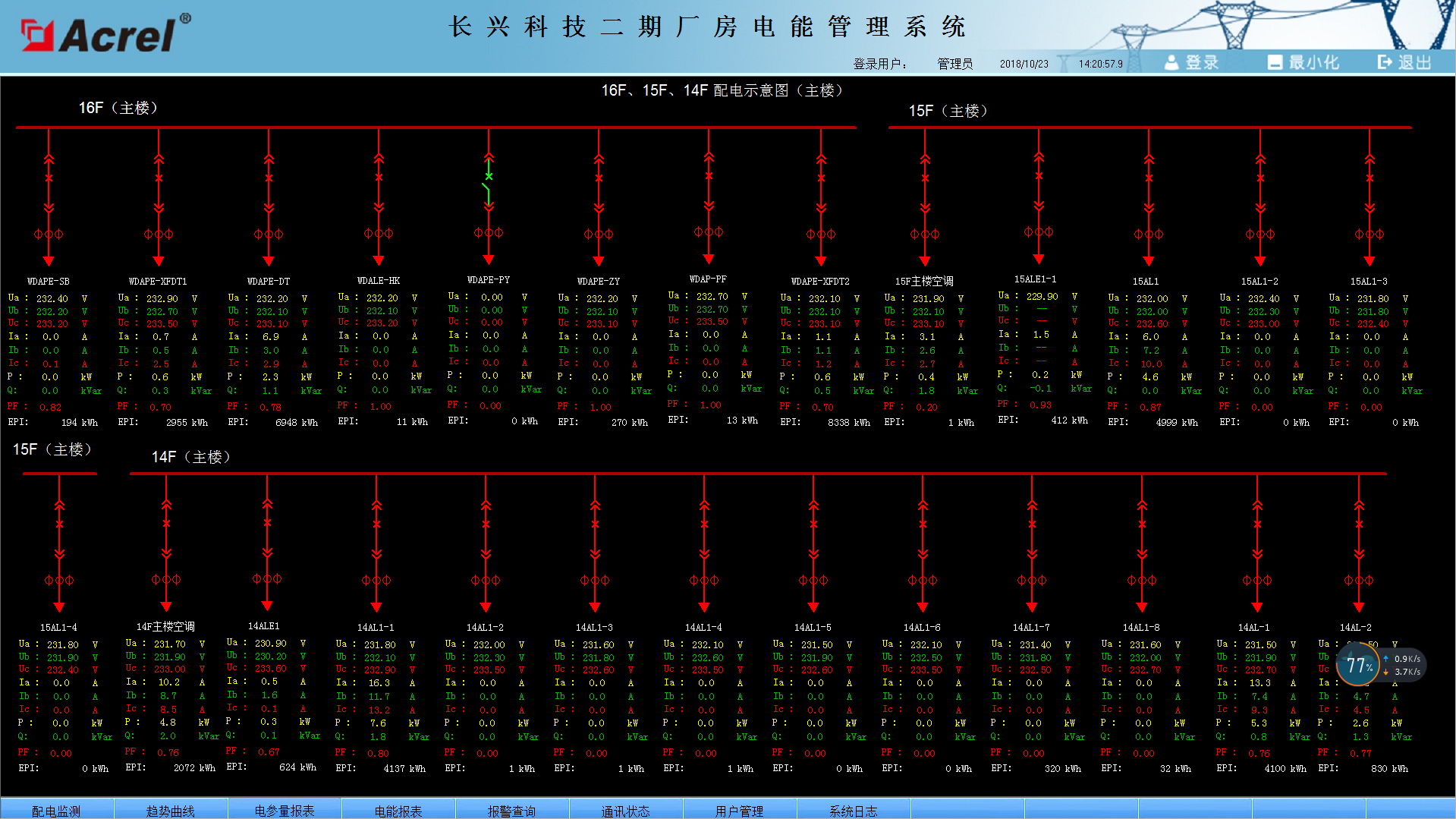Open the 配电监测 tab
Image resolution: width=1456 pixels, height=819 pixels.
click(x=56, y=810)
